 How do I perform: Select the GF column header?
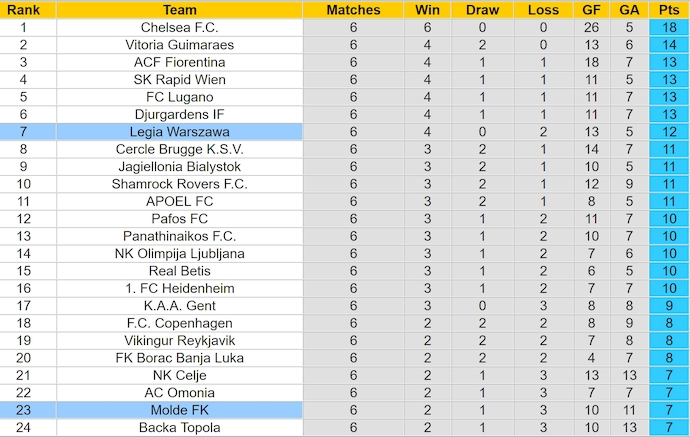click(x=590, y=10)
